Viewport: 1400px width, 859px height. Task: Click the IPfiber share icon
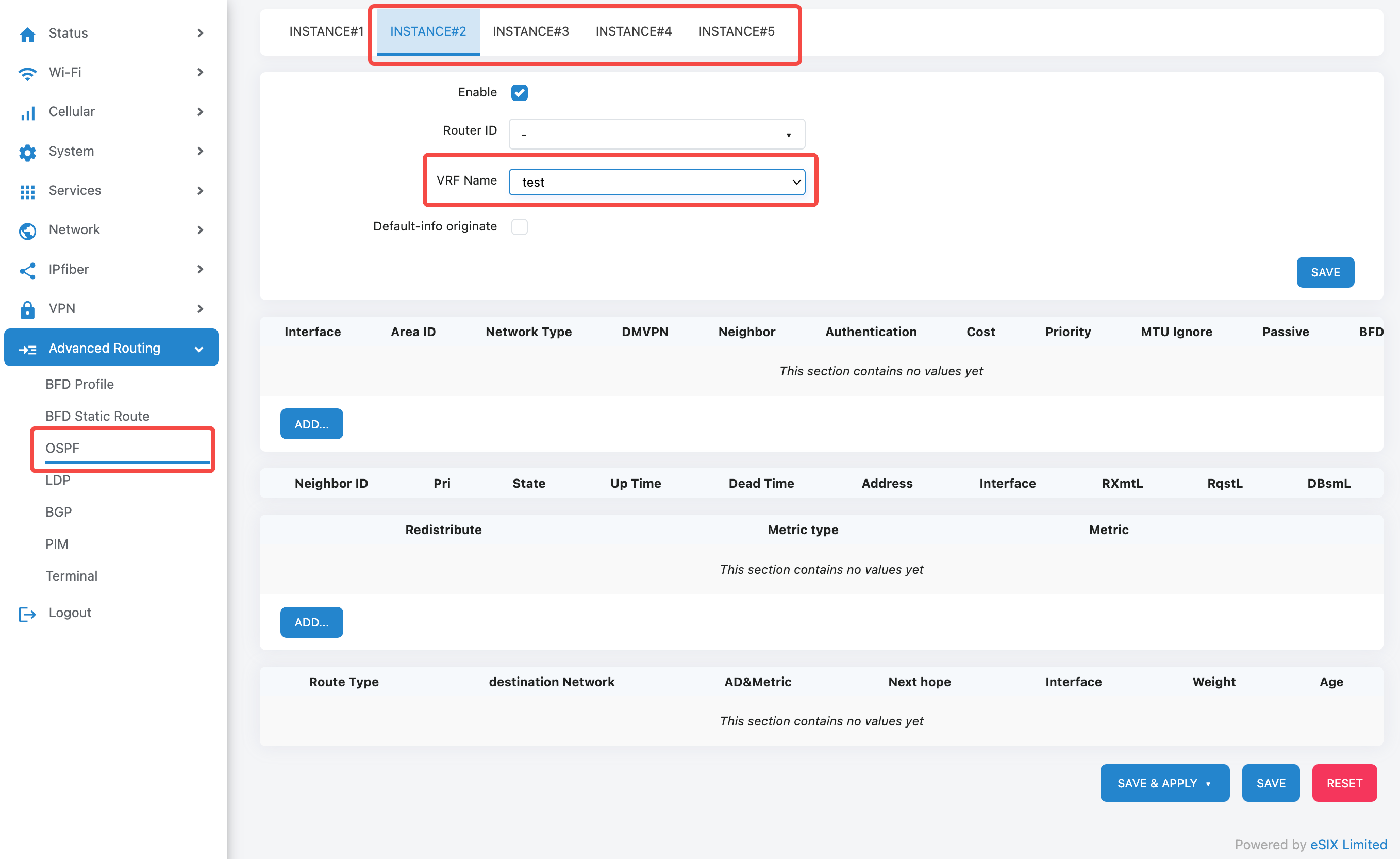[x=27, y=270]
